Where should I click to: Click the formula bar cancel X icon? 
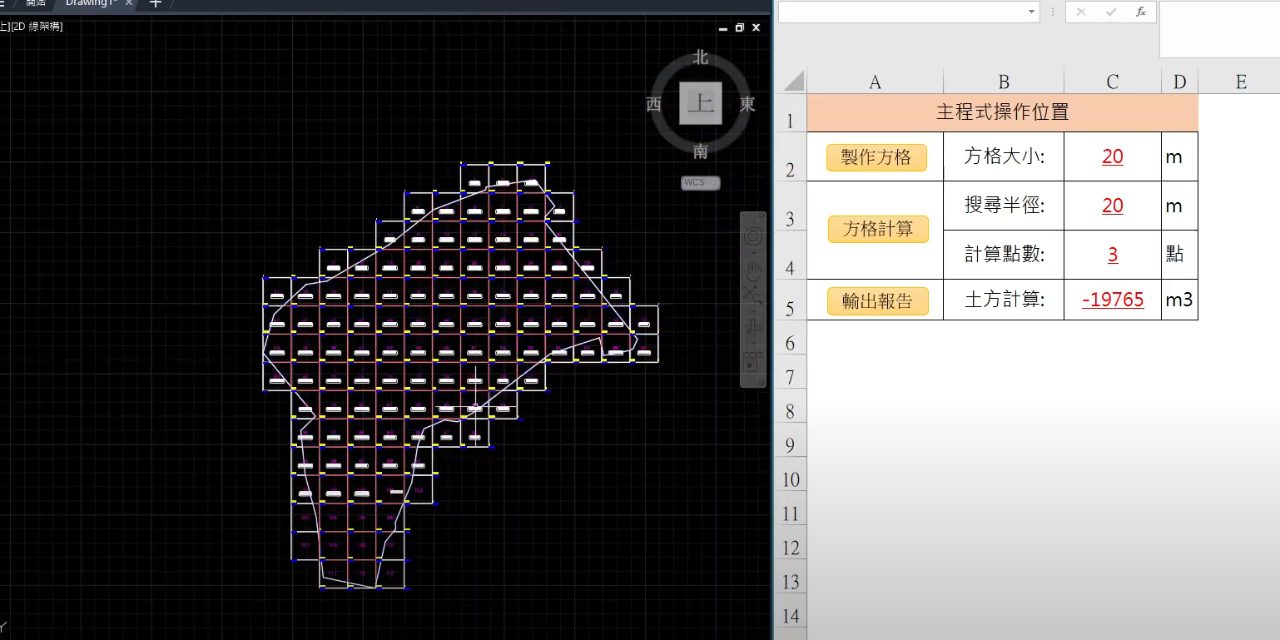1081,12
